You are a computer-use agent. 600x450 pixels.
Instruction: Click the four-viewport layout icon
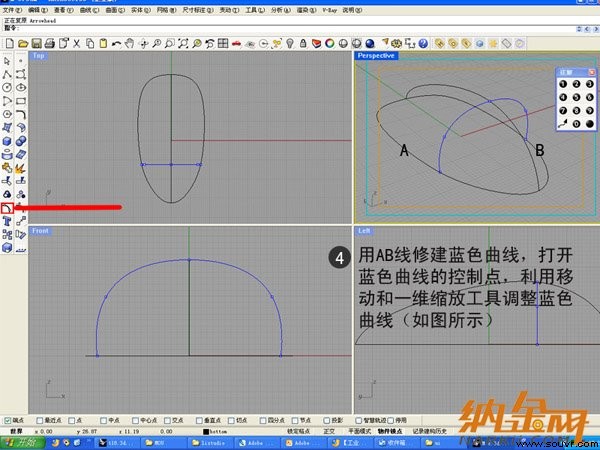[x=223, y=44]
